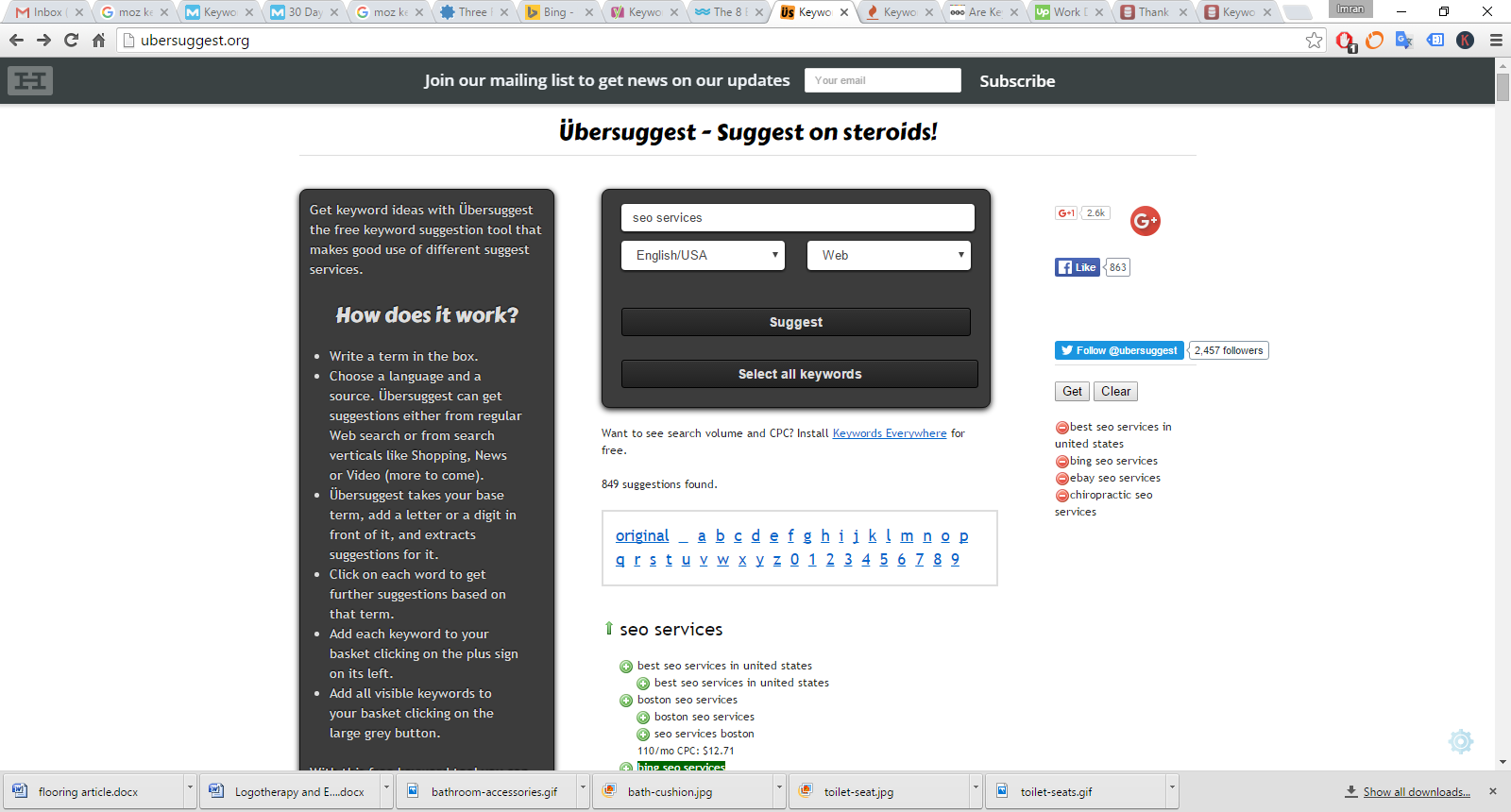Remove 'chiropractic seo services' from basket
The width and height of the screenshot is (1511, 812).
pos(1061,496)
